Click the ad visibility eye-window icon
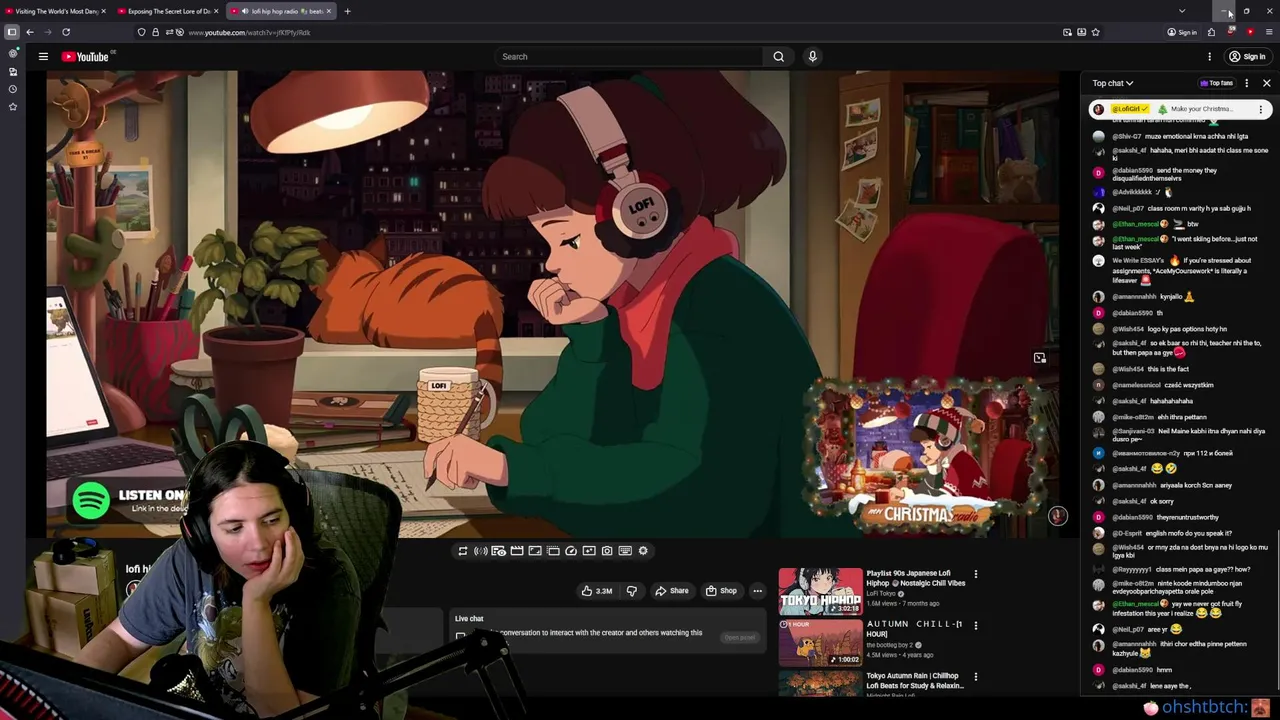1280x720 pixels. pyautogui.click(x=499, y=551)
